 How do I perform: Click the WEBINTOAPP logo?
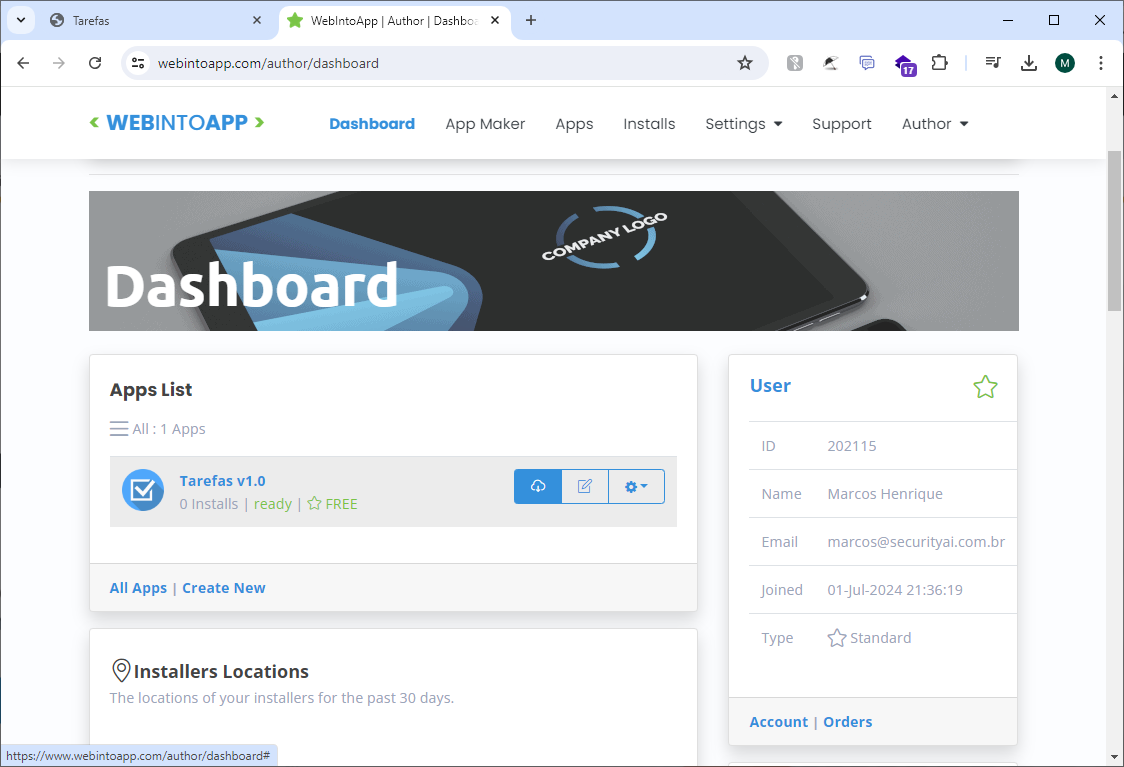coord(176,123)
